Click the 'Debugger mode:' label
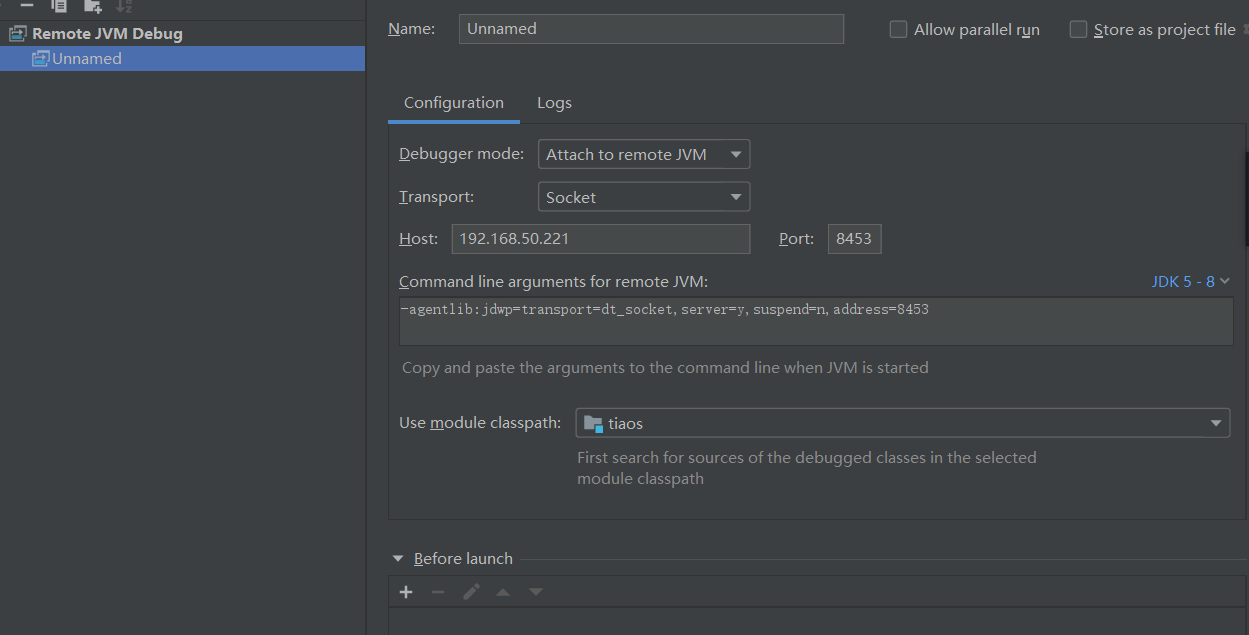The height and width of the screenshot is (635, 1249). click(x=461, y=154)
